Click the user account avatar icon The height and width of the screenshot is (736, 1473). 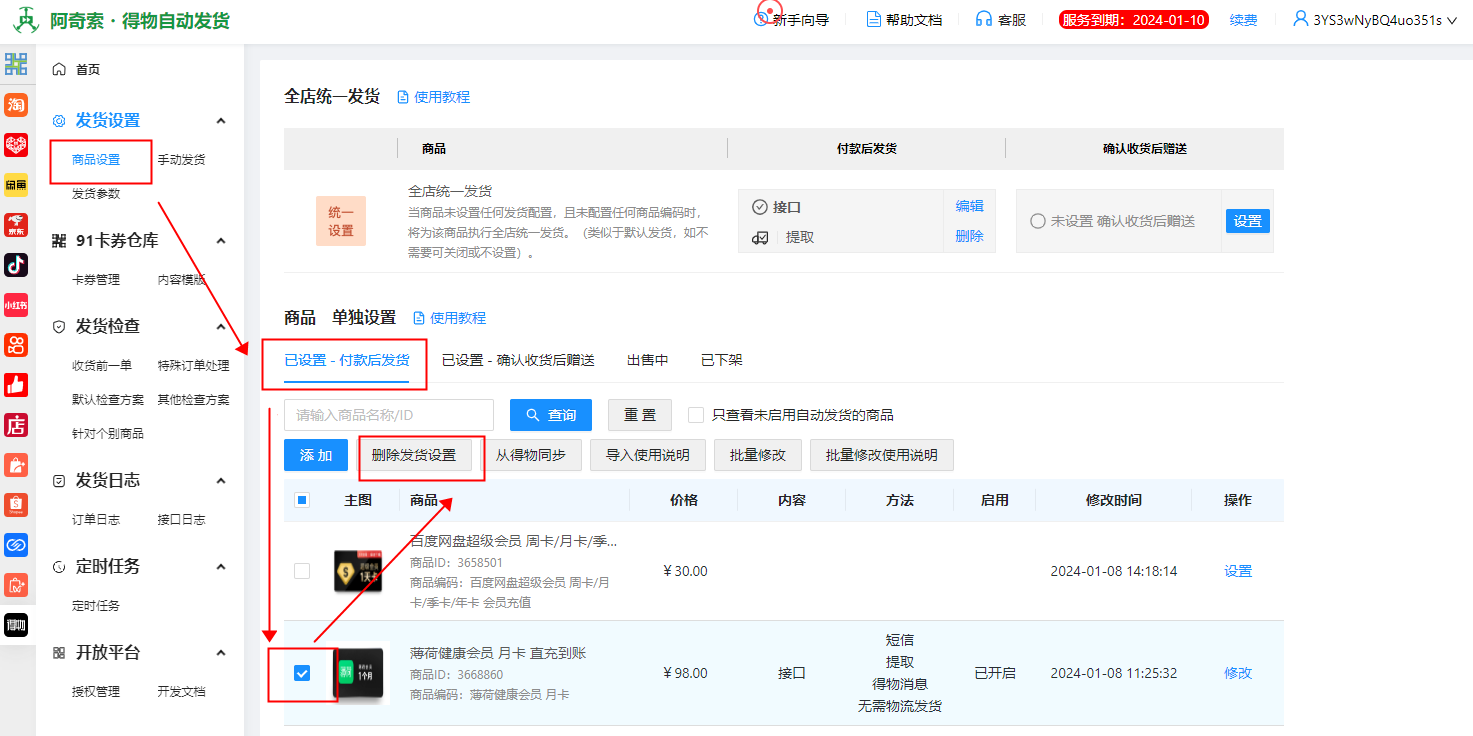[1301, 18]
